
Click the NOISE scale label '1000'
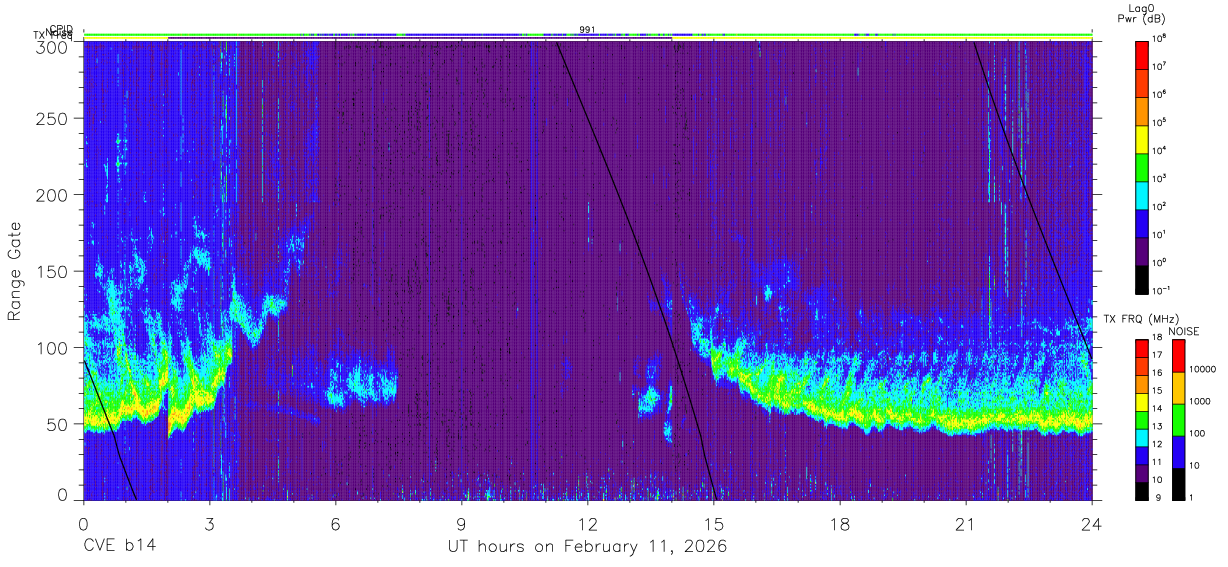(x=1201, y=403)
